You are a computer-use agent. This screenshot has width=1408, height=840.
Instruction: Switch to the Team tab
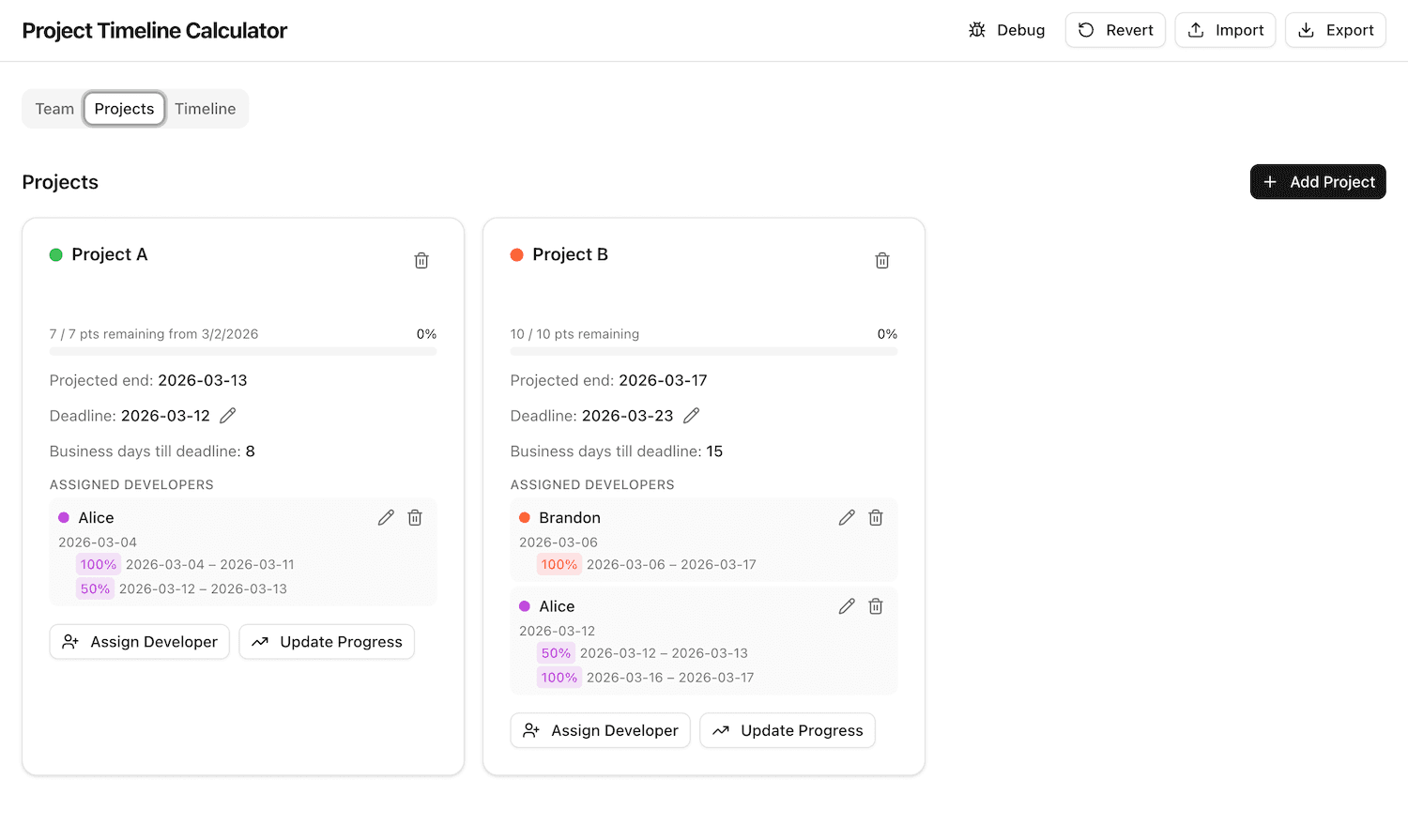pyautogui.click(x=54, y=108)
